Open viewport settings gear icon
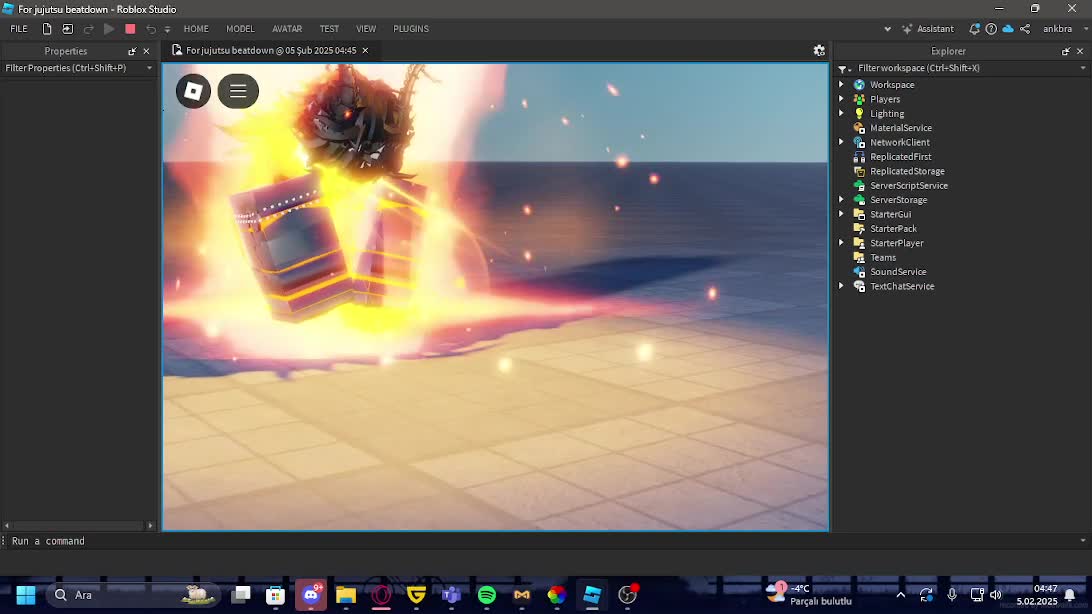The image size is (1092, 614). [819, 50]
